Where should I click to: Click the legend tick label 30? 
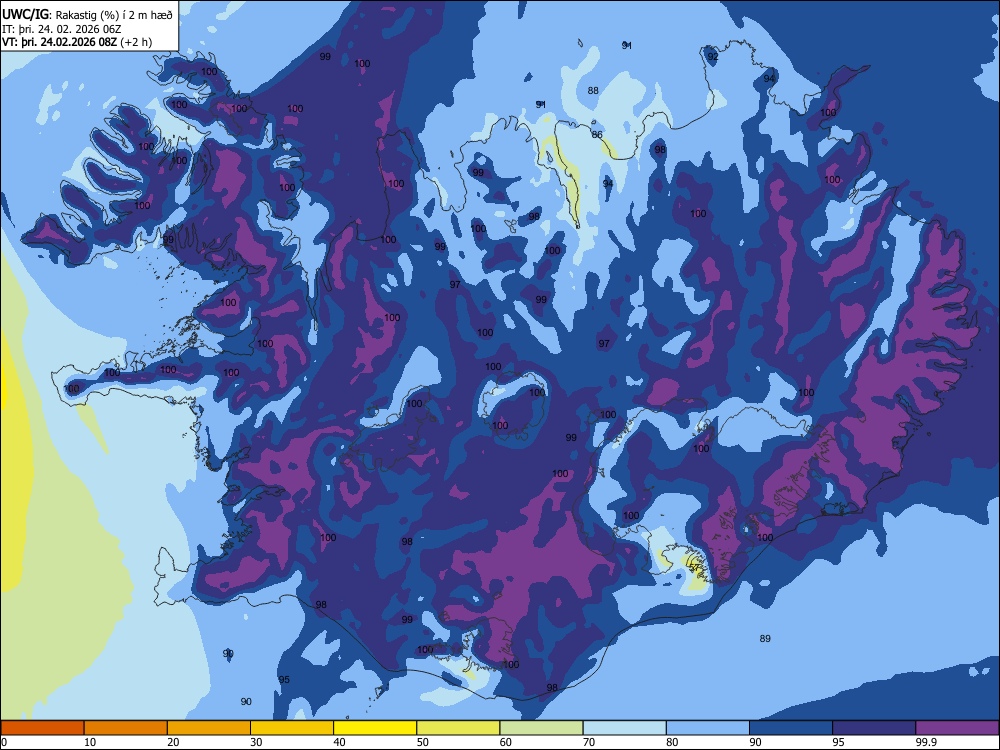pos(256,742)
